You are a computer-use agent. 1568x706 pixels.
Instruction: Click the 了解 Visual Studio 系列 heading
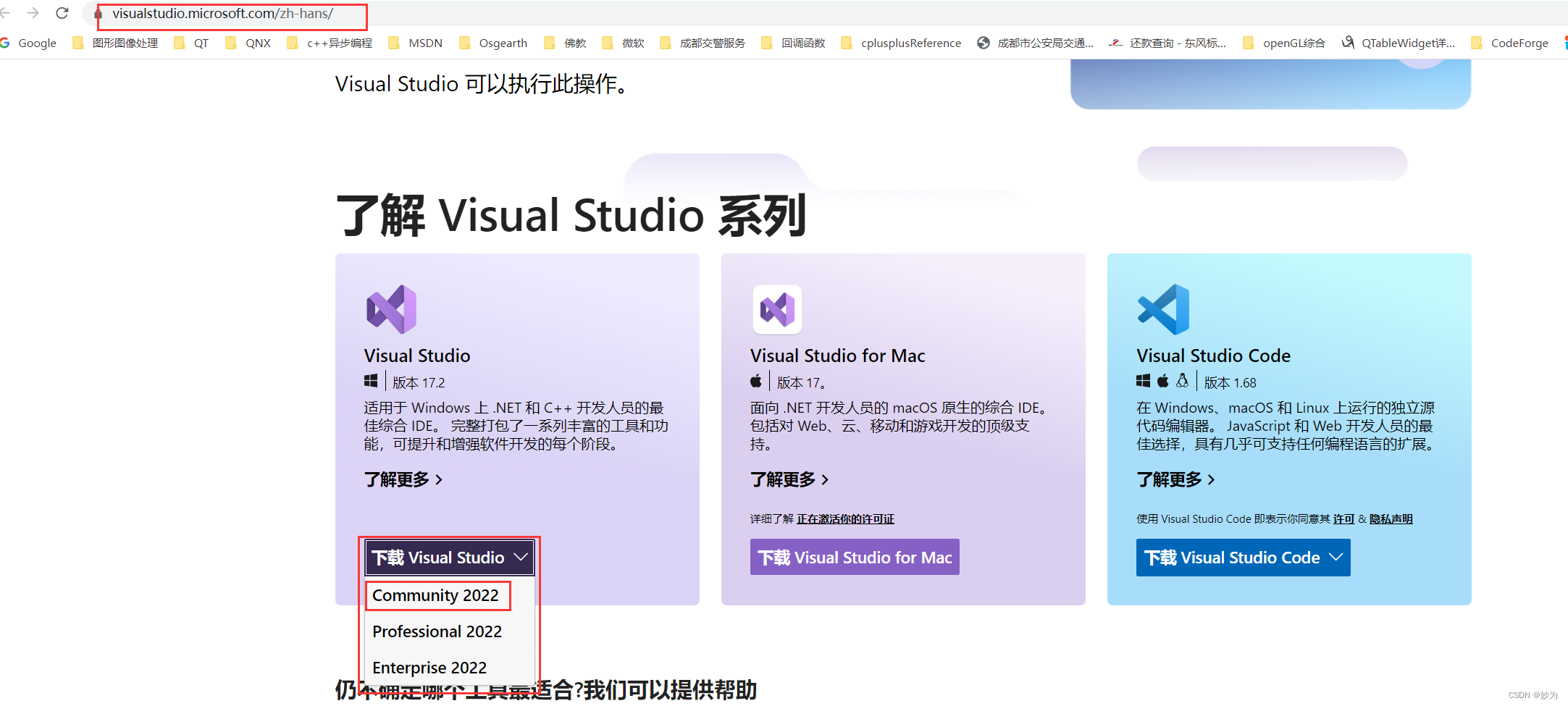(571, 215)
